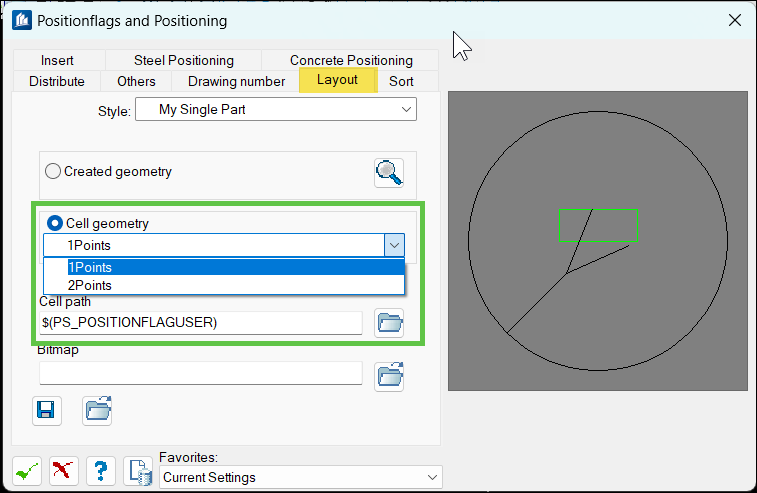Choose 2Points from dropdown list
This screenshot has height=493, width=757.
[224, 285]
